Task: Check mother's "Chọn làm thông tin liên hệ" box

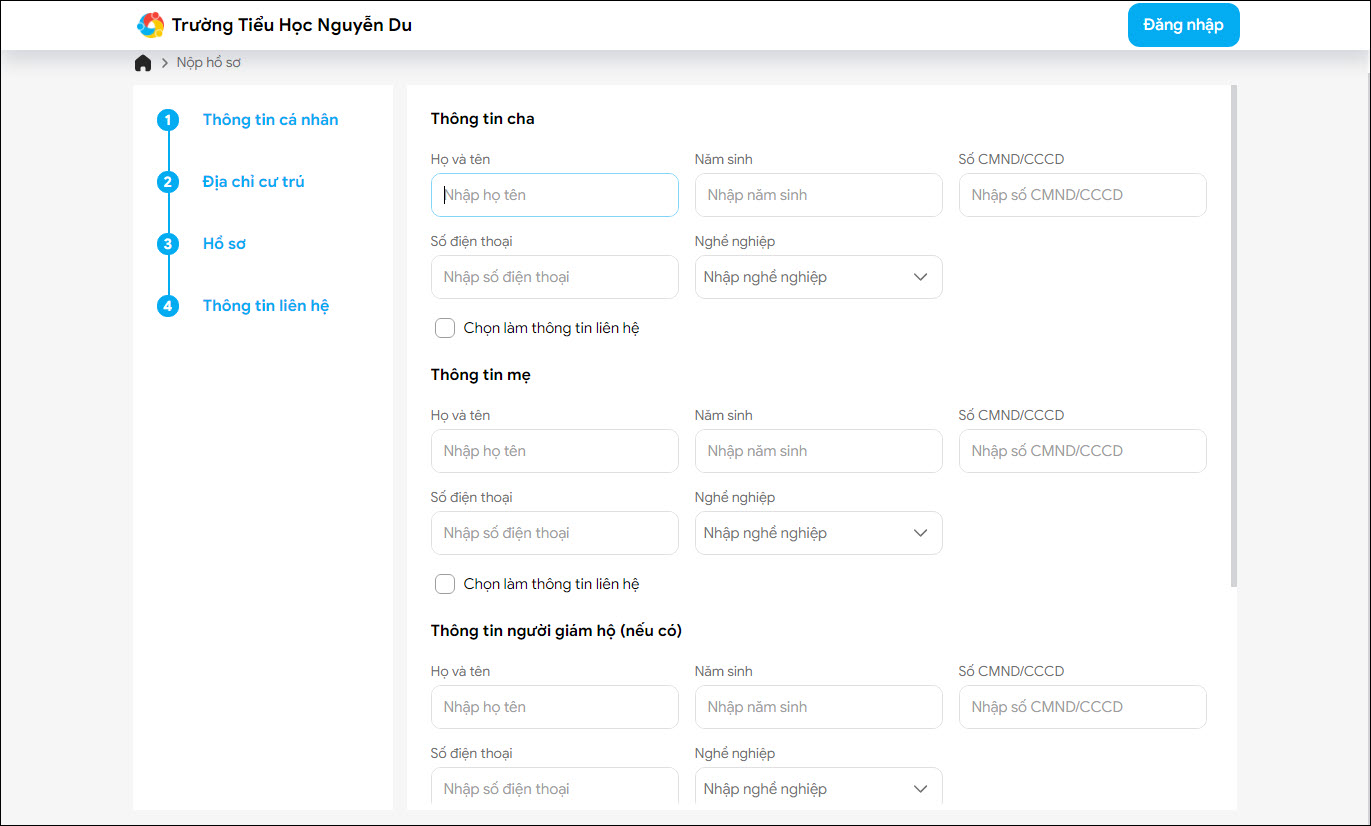Action: [445, 584]
